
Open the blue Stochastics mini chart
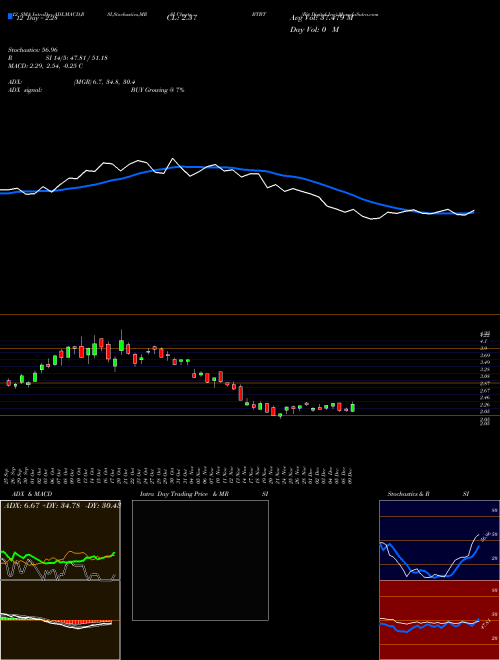pos(439,540)
